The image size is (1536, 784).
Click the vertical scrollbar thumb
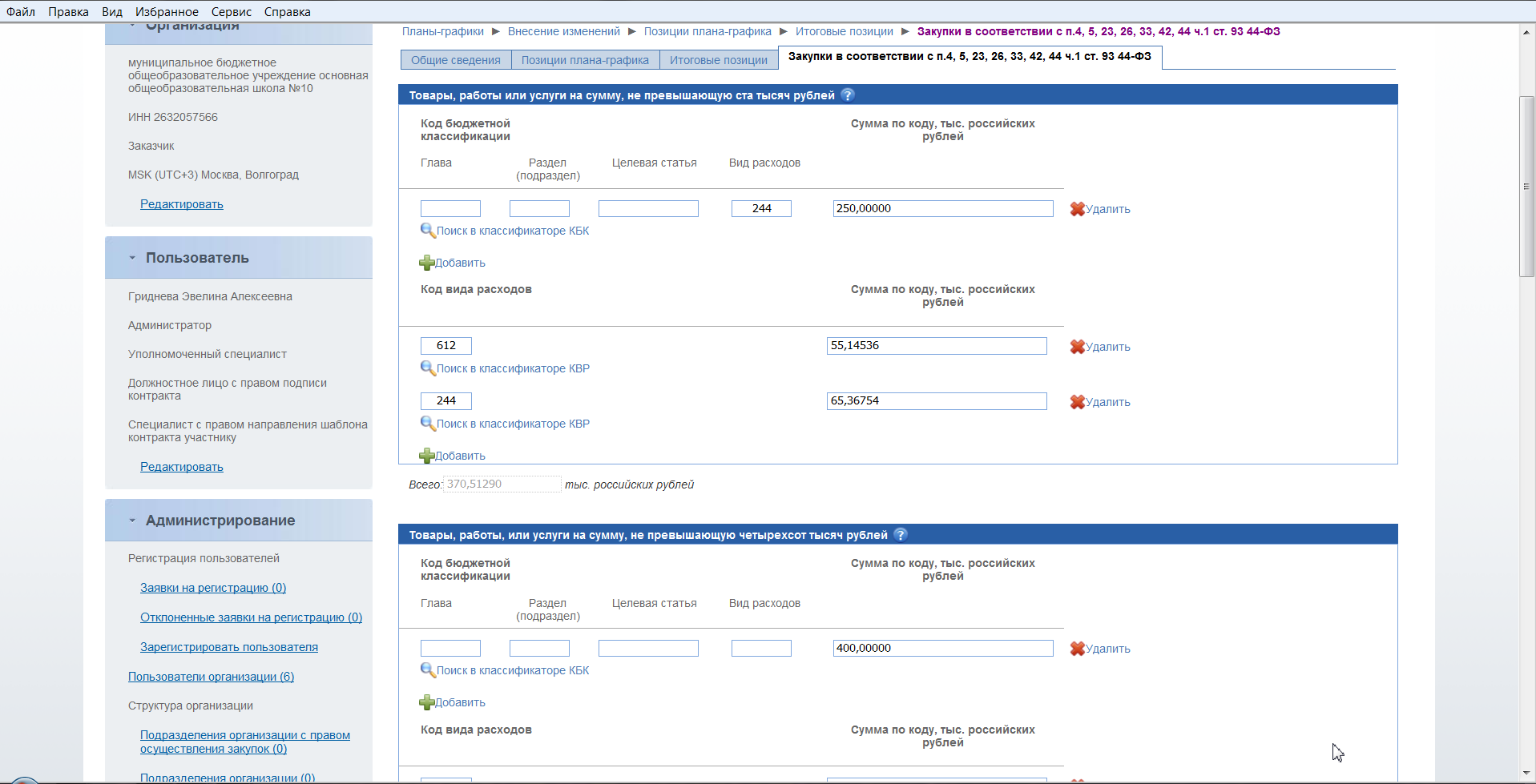coord(1526,187)
